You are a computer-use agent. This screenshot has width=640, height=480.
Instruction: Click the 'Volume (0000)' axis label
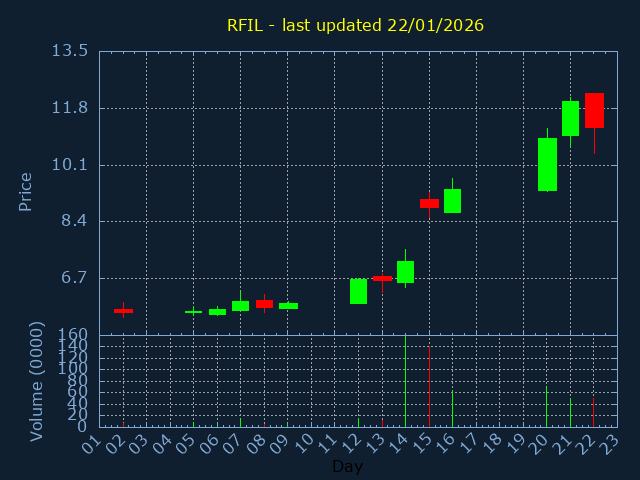tap(37, 381)
